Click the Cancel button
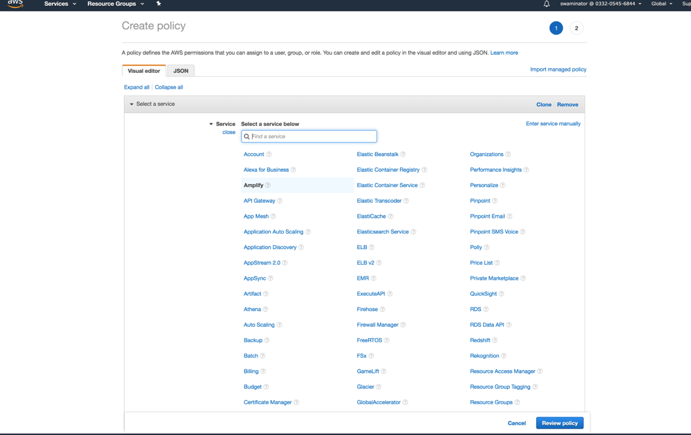The height and width of the screenshot is (435, 691). coord(516,423)
